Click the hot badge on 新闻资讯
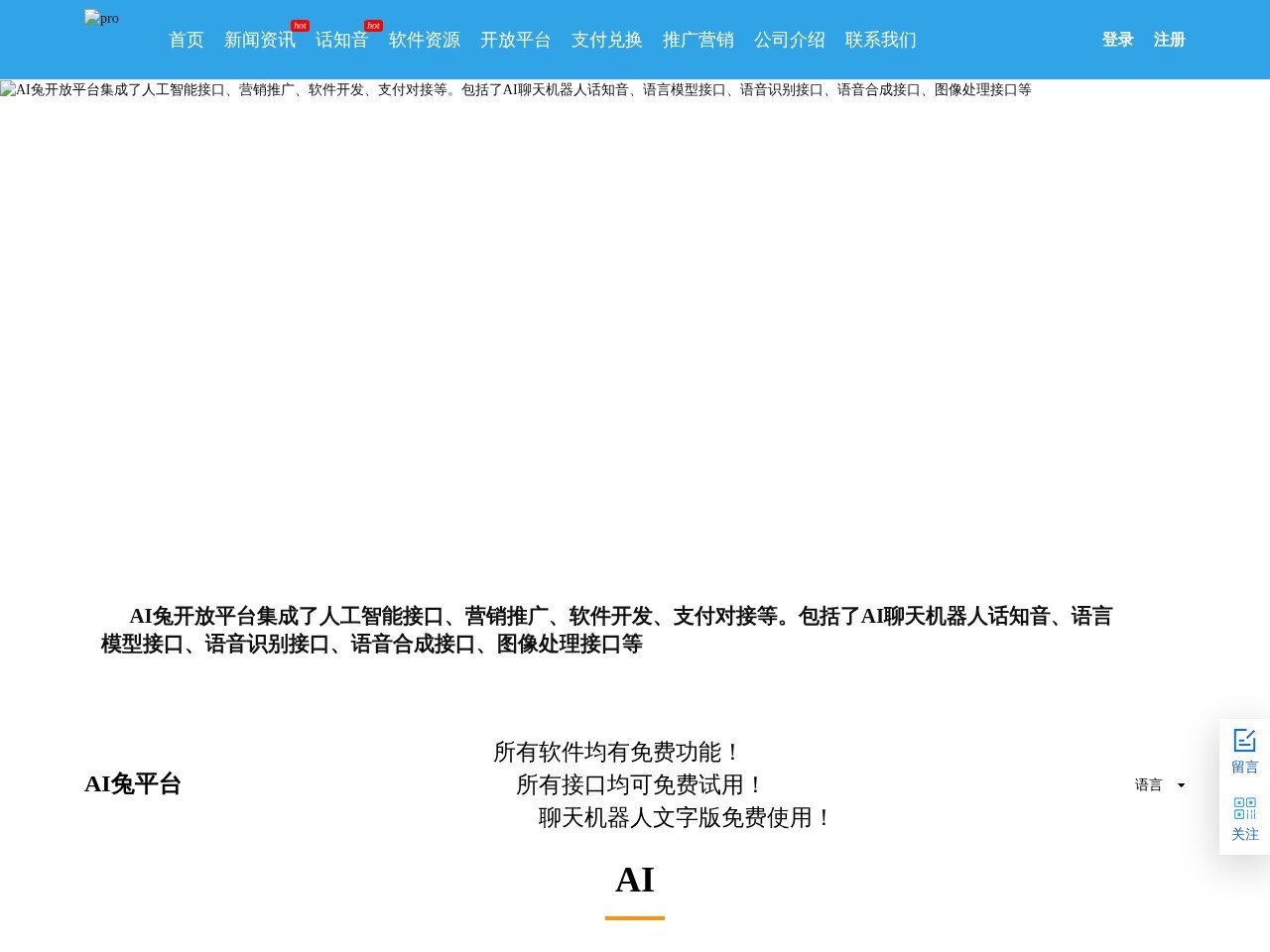Image resolution: width=1270 pixels, height=952 pixels. pos(299,26)
